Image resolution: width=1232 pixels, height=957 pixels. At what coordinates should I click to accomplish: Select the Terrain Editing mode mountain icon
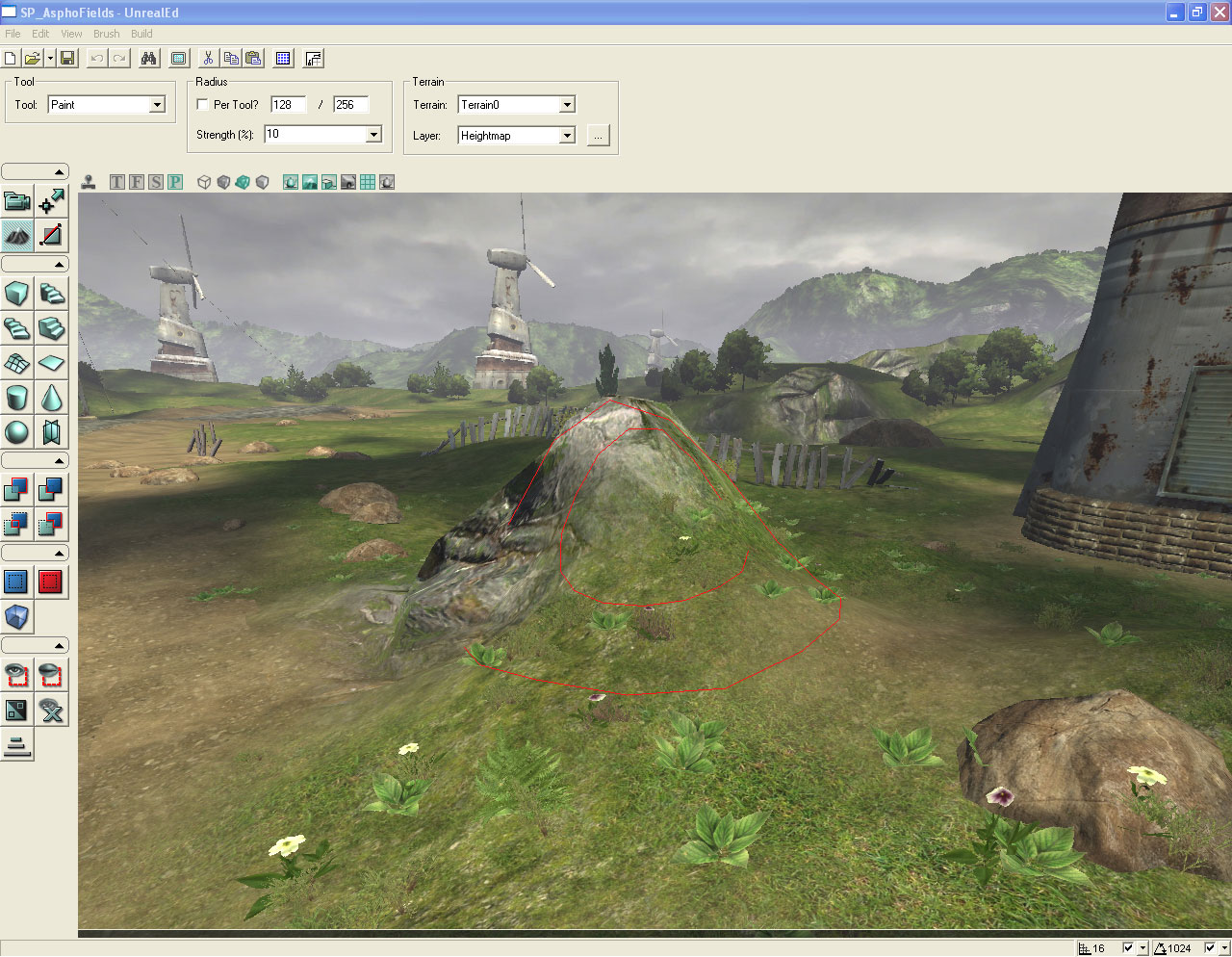[17, 234]
